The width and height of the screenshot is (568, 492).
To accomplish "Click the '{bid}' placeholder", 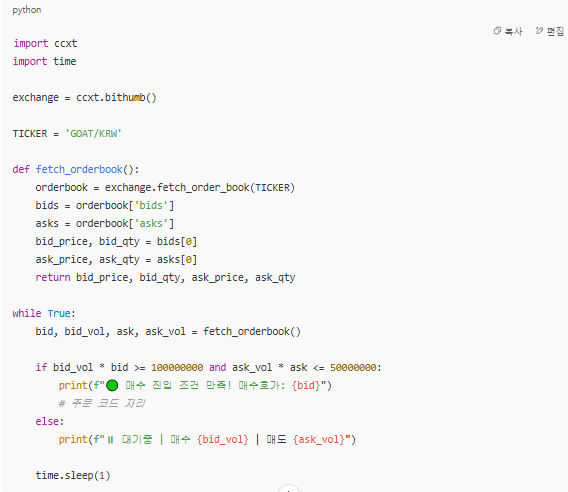I will pos(306,385).
